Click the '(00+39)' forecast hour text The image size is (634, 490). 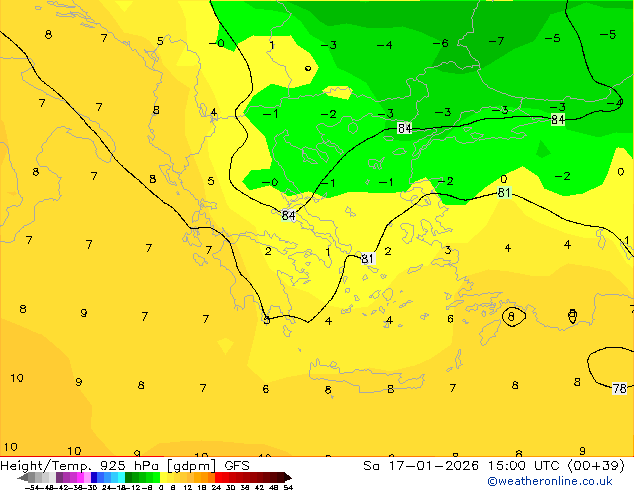tap(597, 465)
